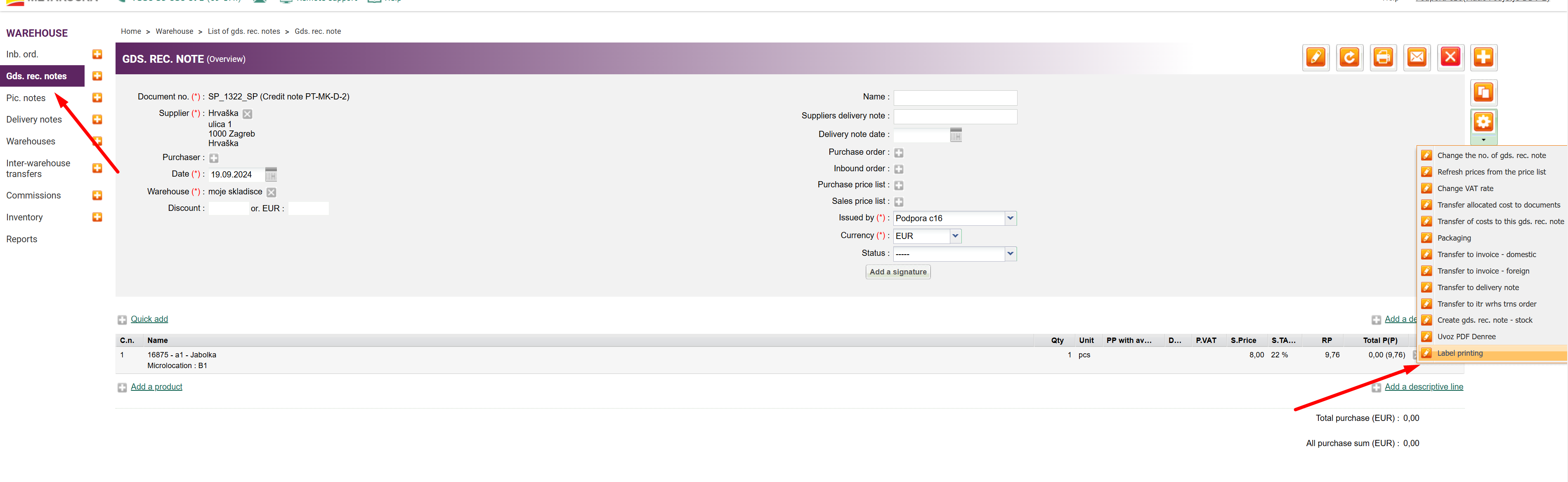Open the Currency EUR dropdown
The image size is (1568, 482).
click(955, 236)
